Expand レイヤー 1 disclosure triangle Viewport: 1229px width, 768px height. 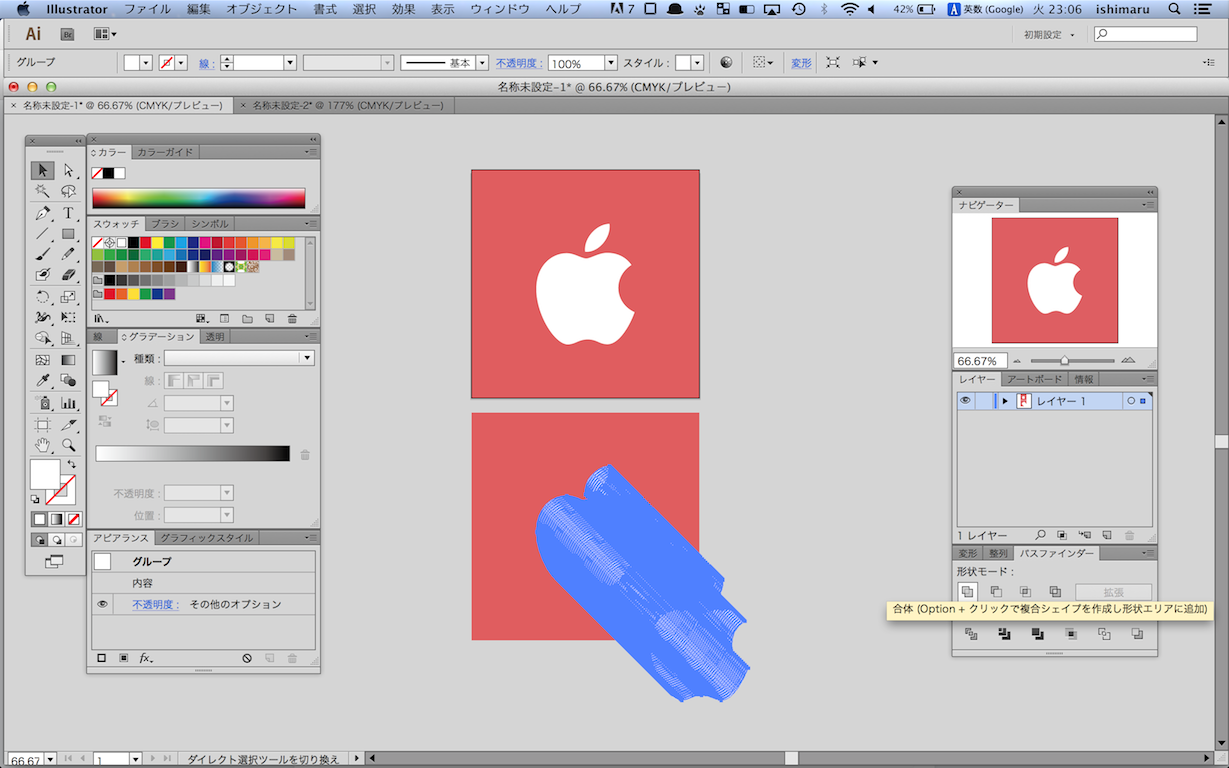1004,401
